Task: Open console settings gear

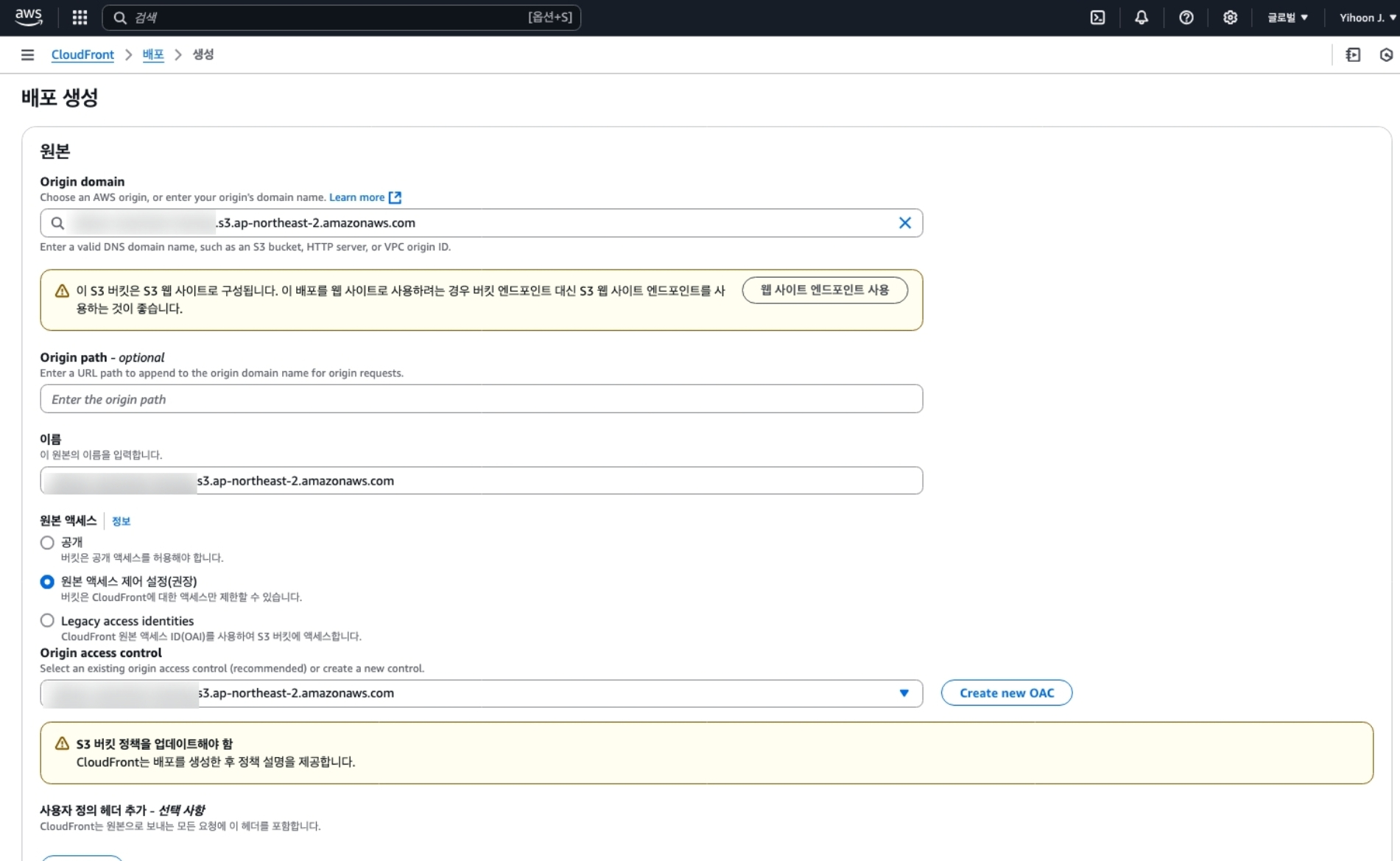Action: [x=1230, y=18]
